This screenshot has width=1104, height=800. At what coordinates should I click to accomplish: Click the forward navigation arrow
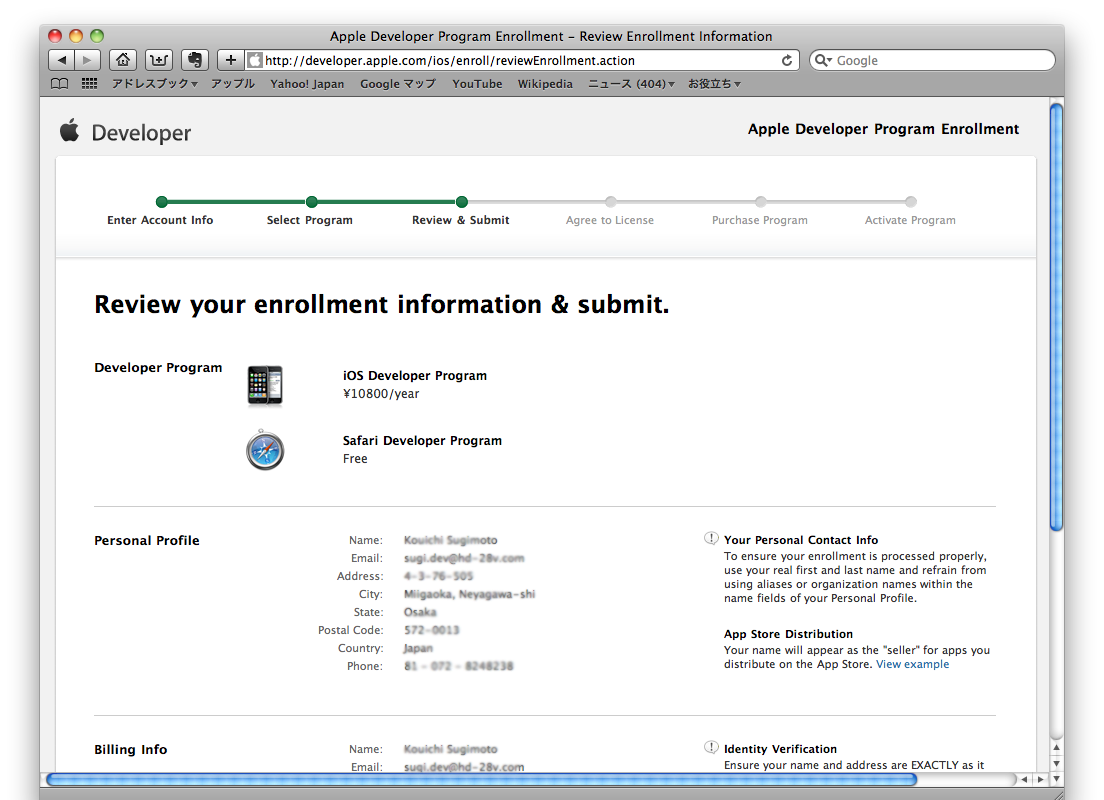click(88, 60)
